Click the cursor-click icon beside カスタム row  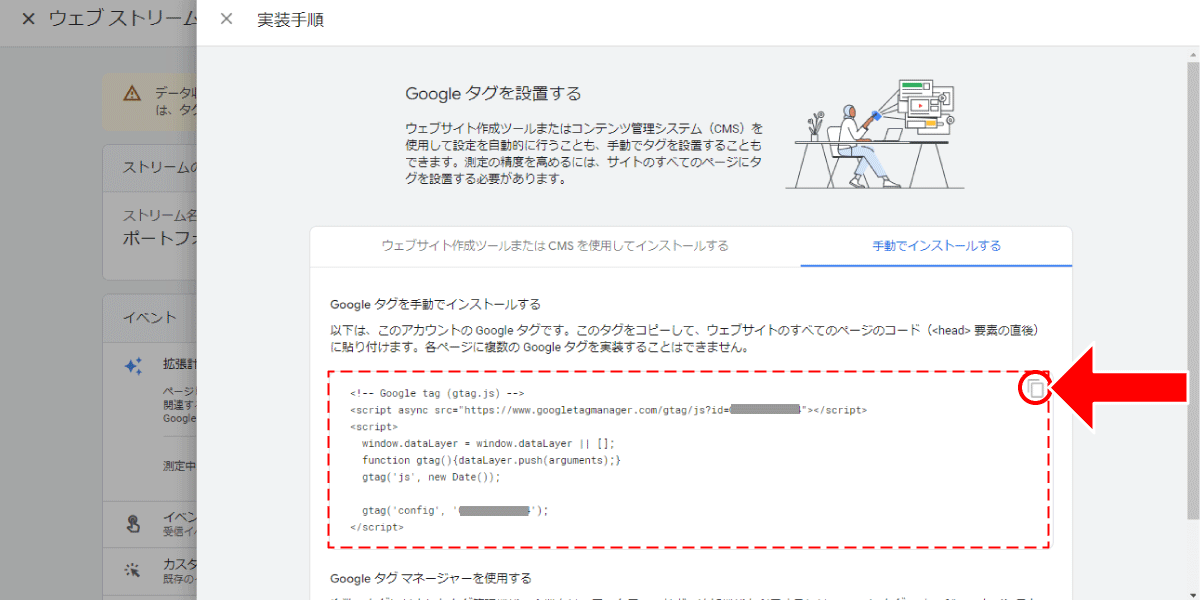(133, 570)
